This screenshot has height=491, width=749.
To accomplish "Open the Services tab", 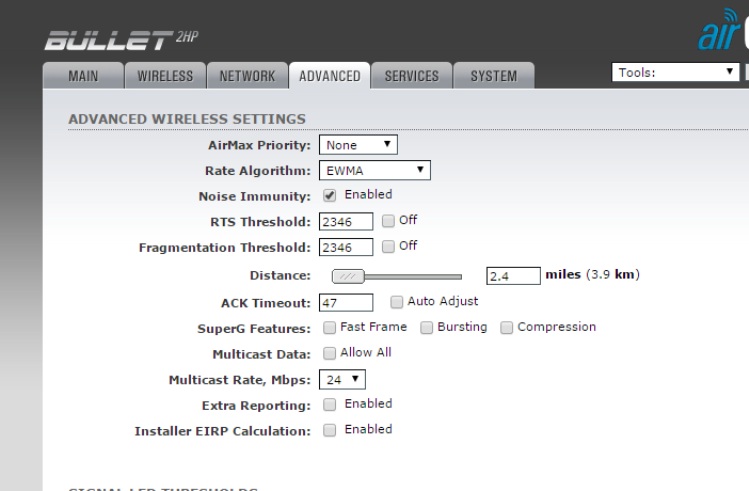I will coord(411,76).
